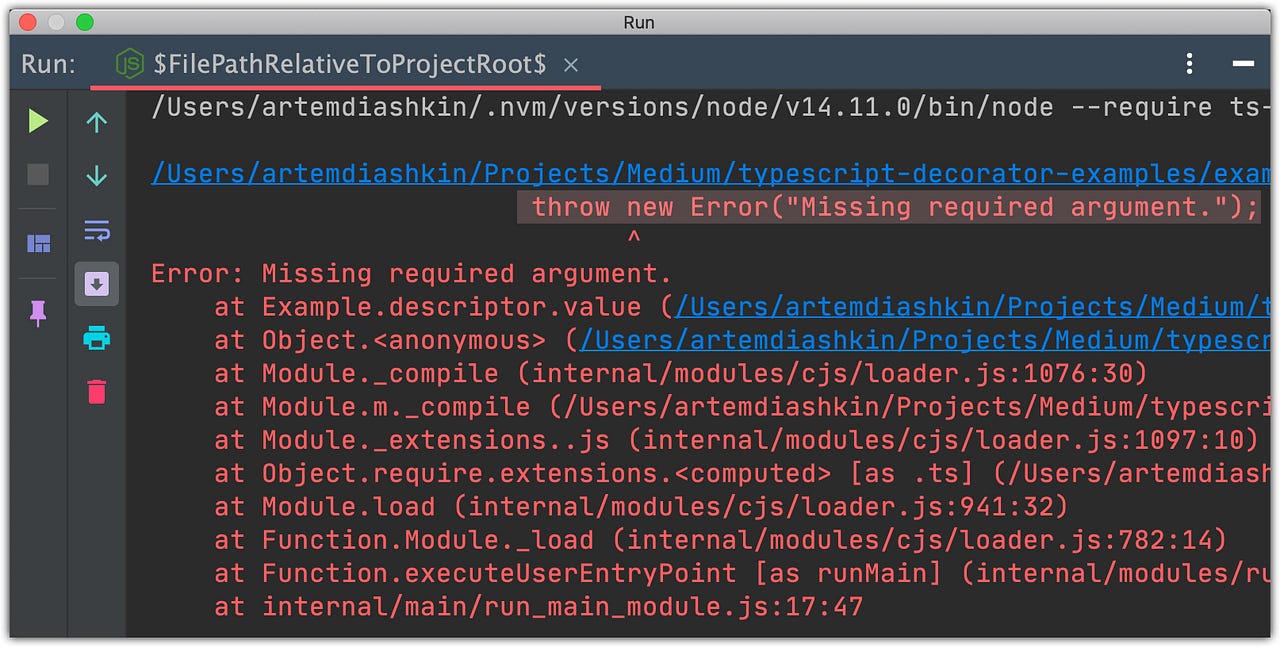Open the more options kebab menu
The width and height of the screenshot is (1280, 647).
tap(1189, 63)
